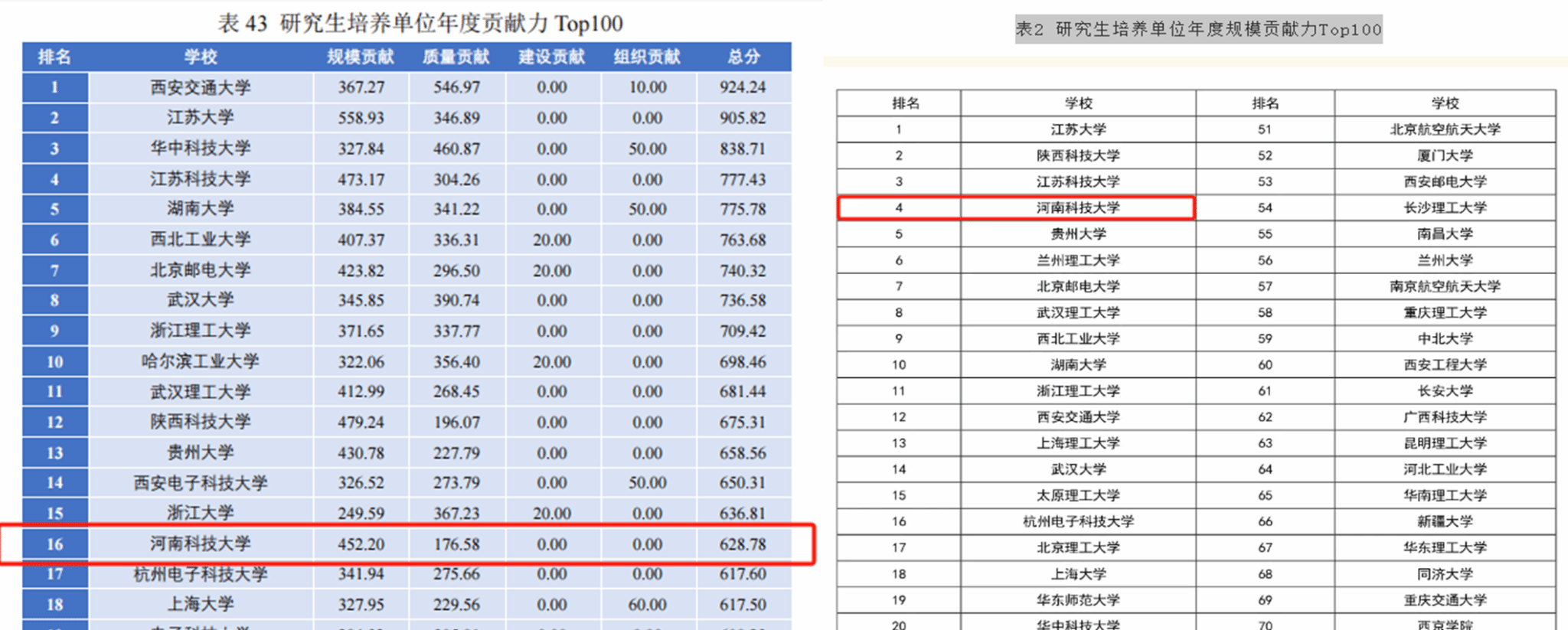
Task: Select the 质量贡献 column header
Action: [456, 57]
